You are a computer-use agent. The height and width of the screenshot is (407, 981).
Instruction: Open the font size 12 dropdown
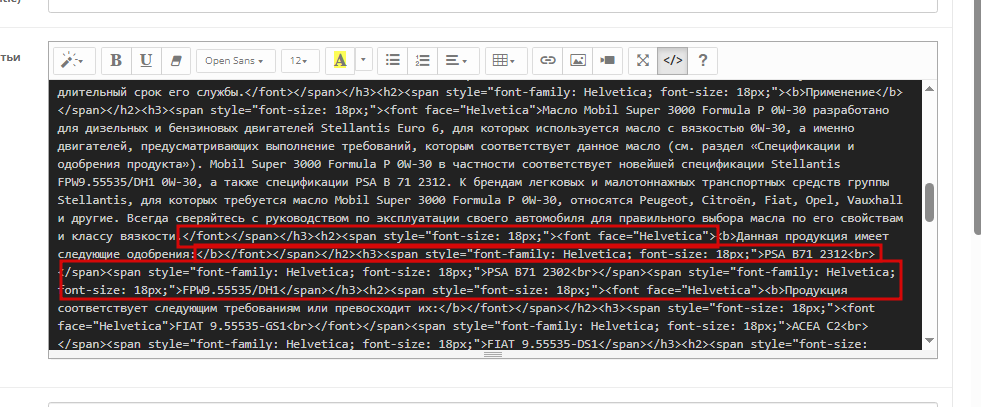pyautogui.click(x=300, y=61)
